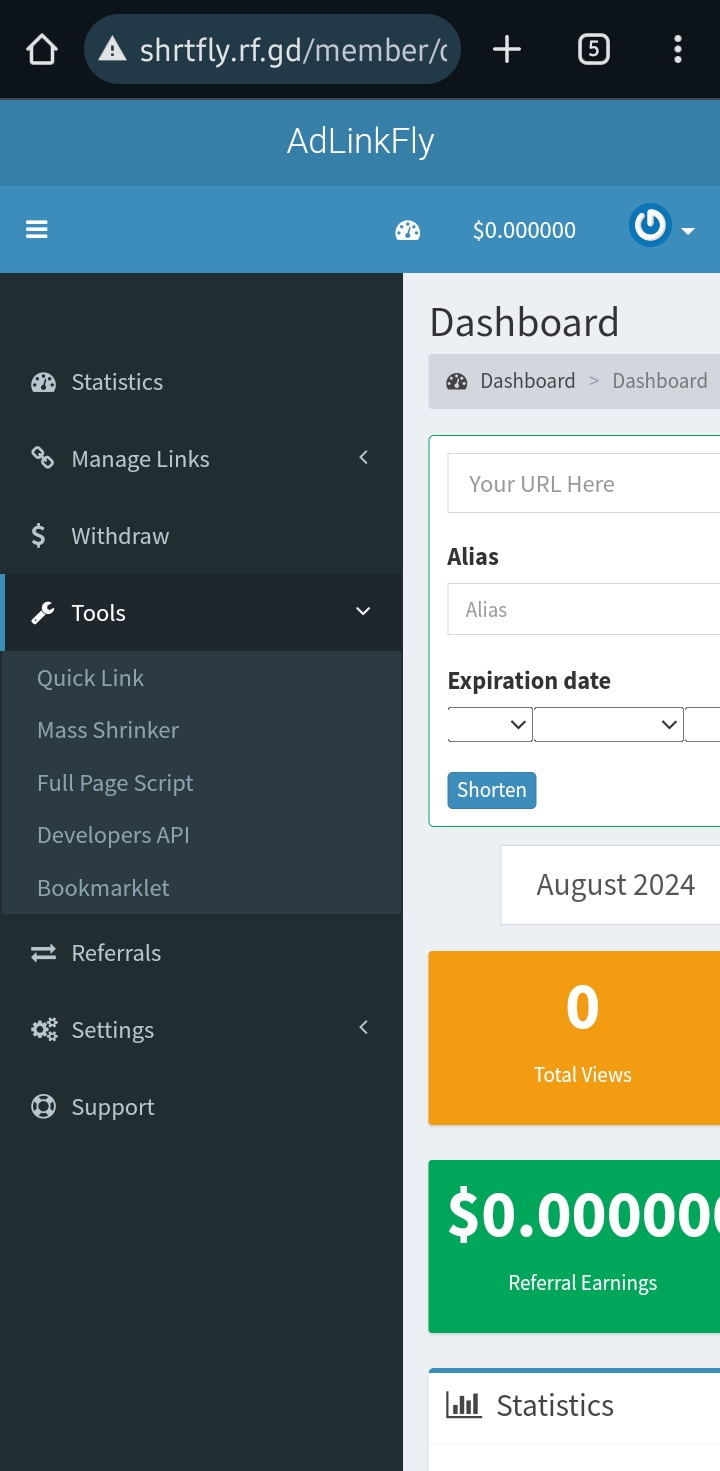Open browser three-dot overflow menu
This screenshot has height=1471, width=720.
(678, 49)
